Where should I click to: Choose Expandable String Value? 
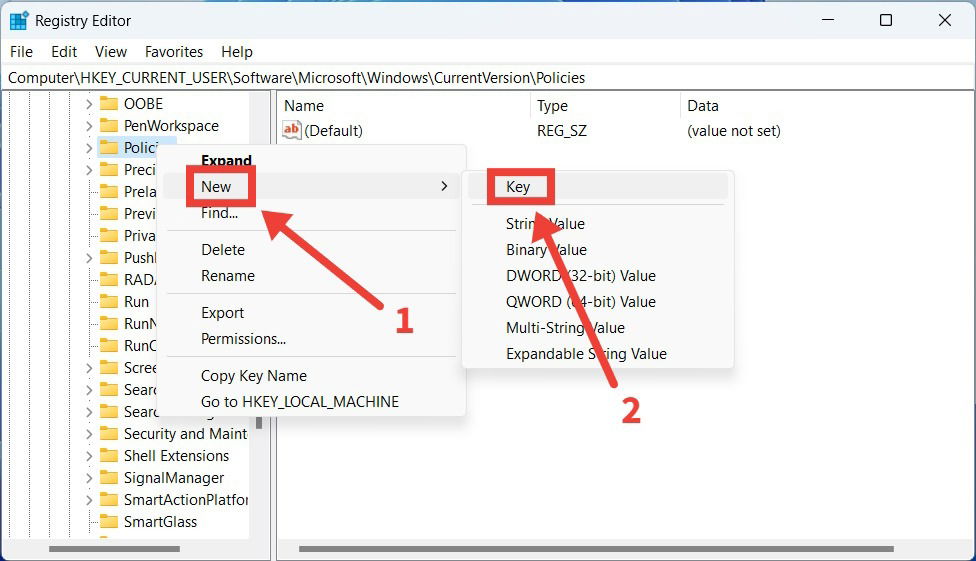point(586,354)
